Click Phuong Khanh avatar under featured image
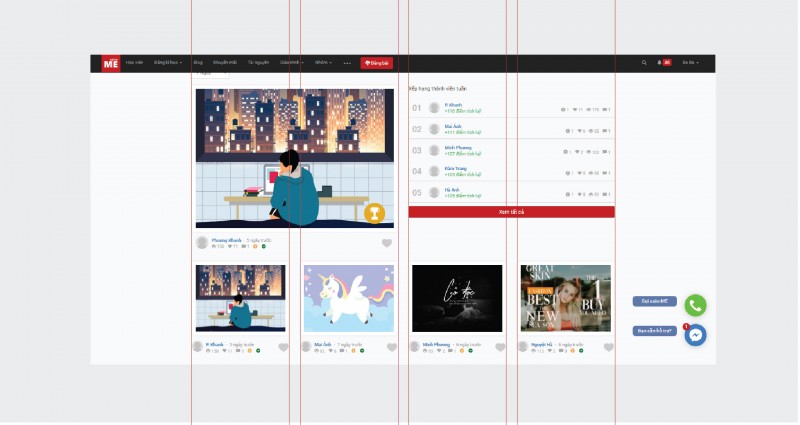 [202, 242]
